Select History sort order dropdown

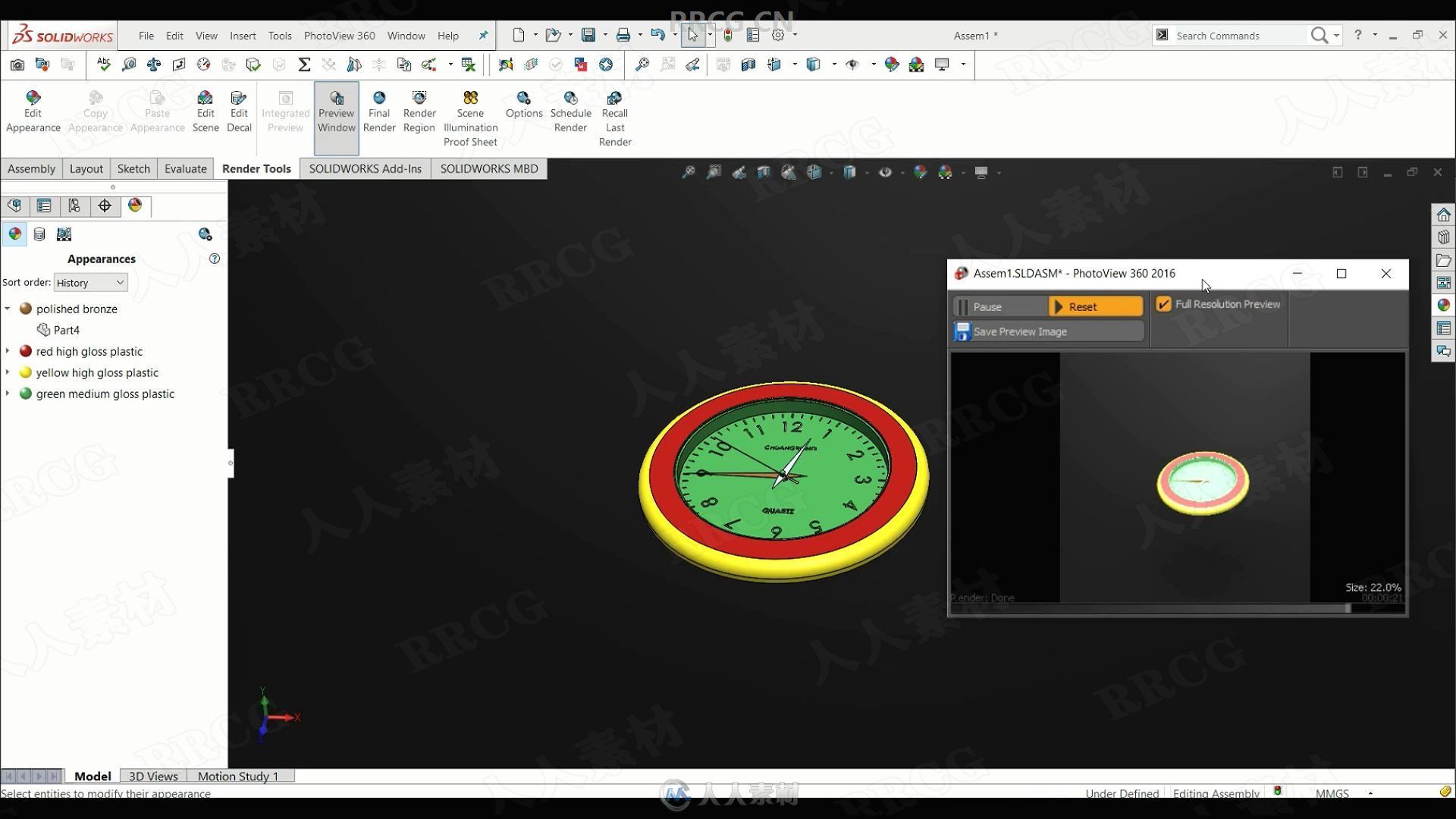(89, 282)
